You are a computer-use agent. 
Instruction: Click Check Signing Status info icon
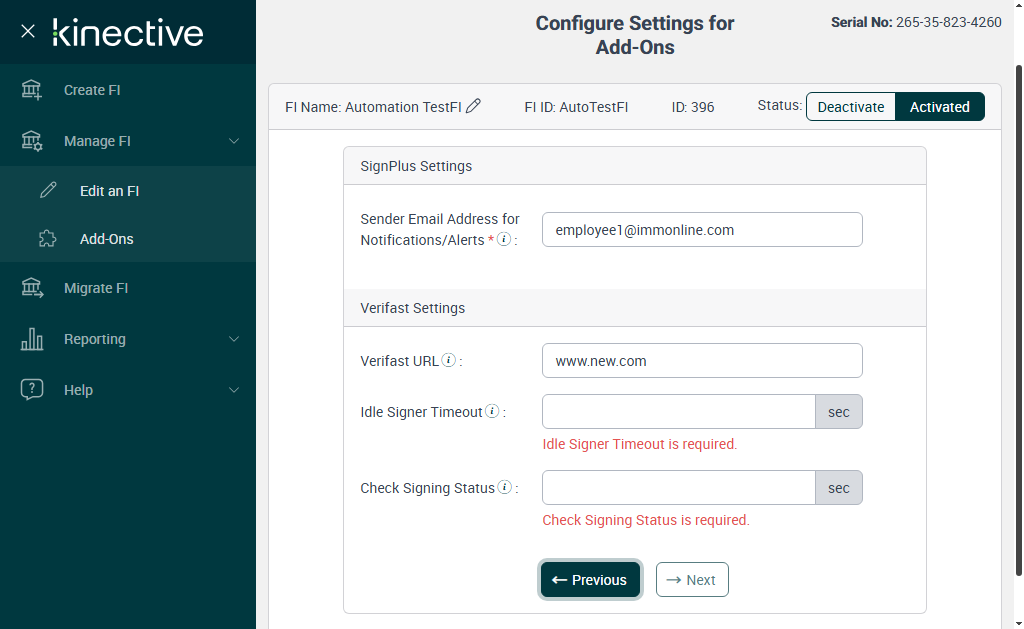point(505,487)
